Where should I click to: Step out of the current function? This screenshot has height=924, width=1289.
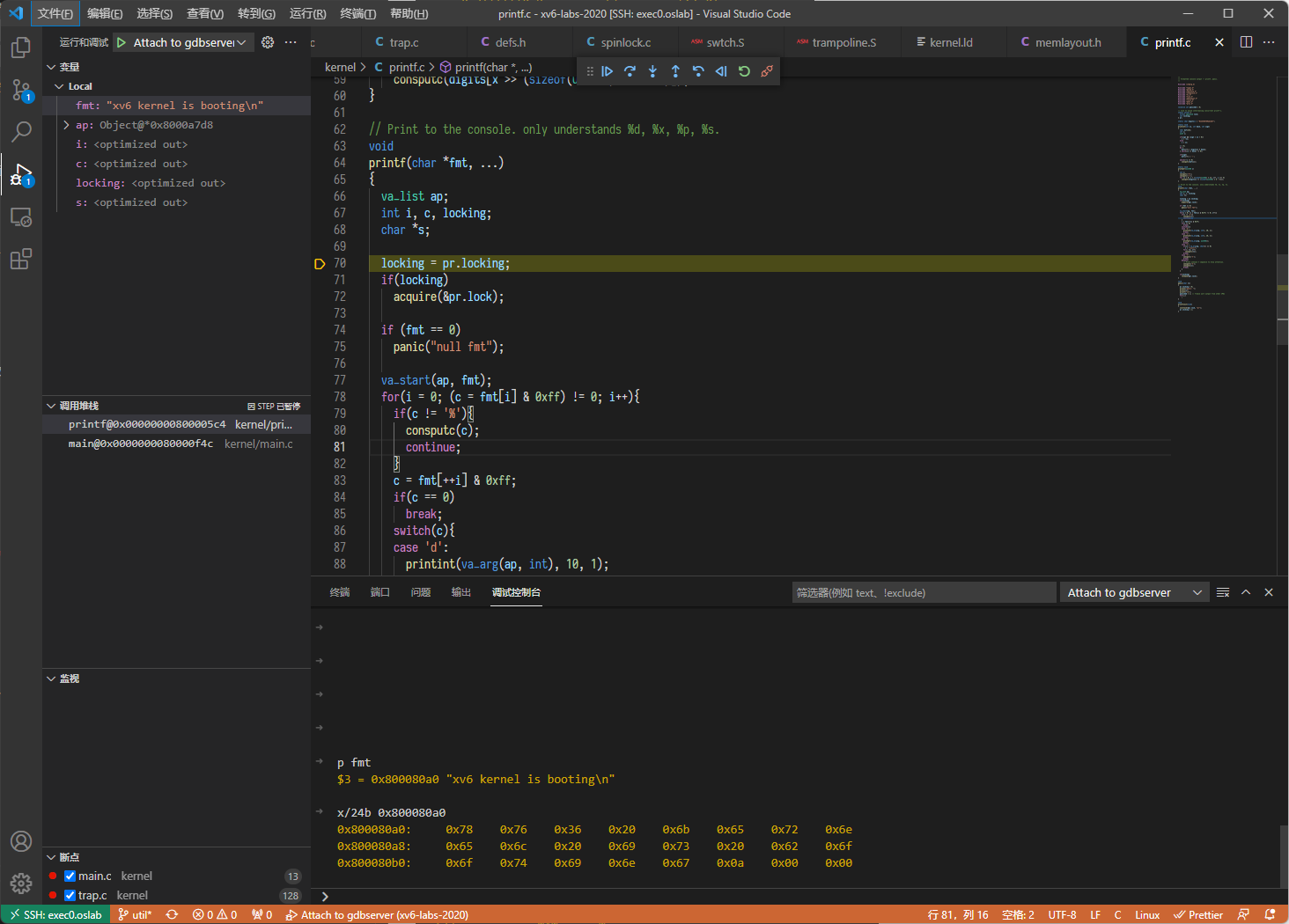pyautogui.click(x=675, y=71)
